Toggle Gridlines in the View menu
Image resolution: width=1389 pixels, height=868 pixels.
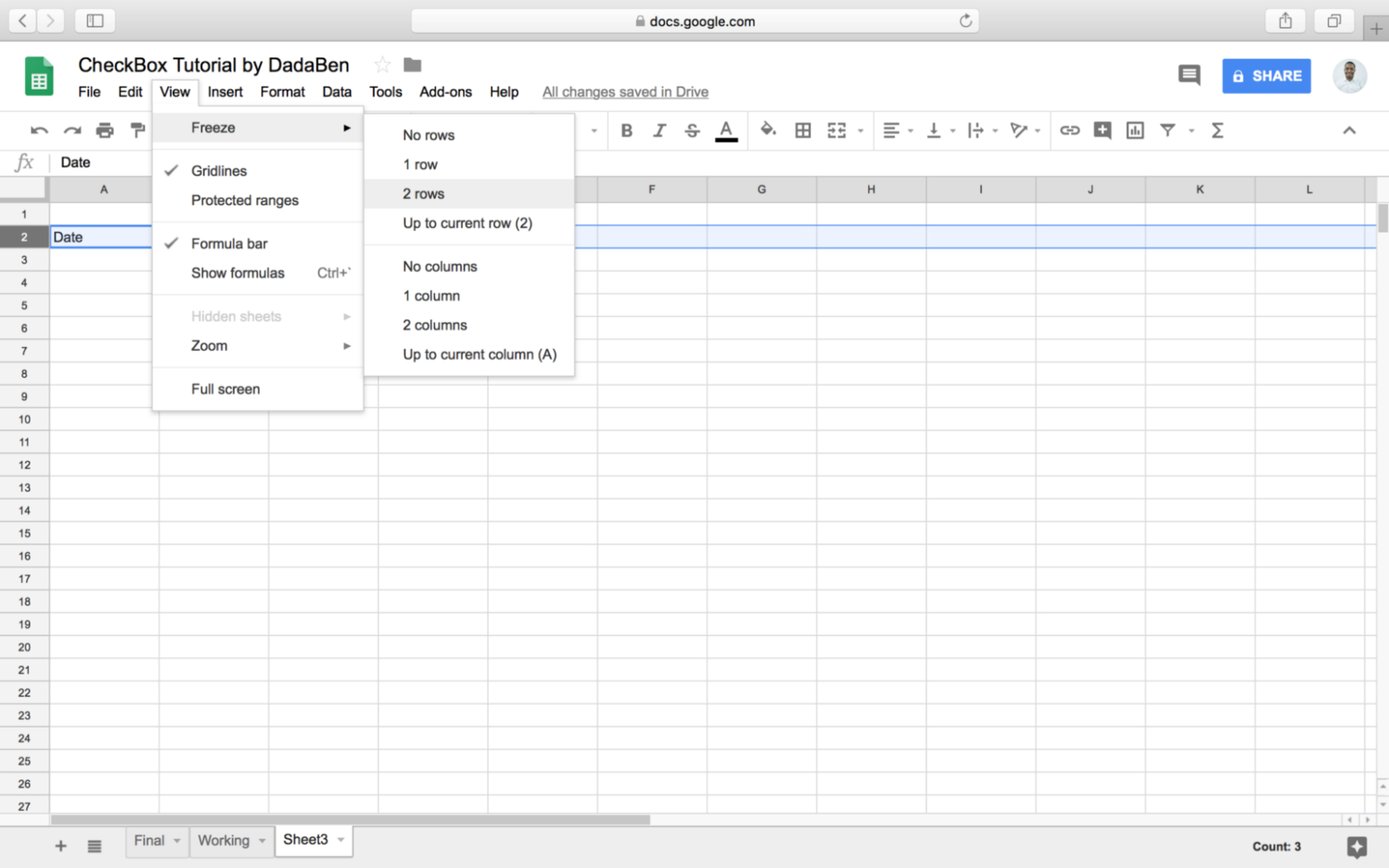218,171
